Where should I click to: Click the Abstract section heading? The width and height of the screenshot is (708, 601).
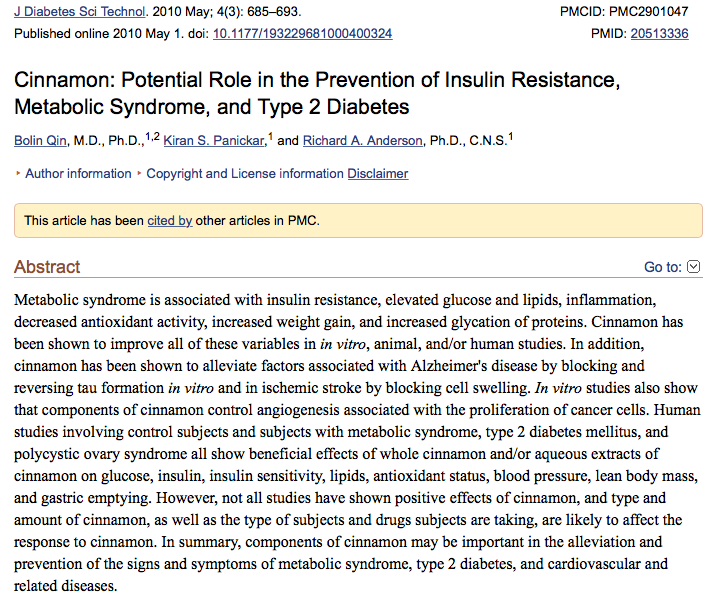click(x=47, y=267)
